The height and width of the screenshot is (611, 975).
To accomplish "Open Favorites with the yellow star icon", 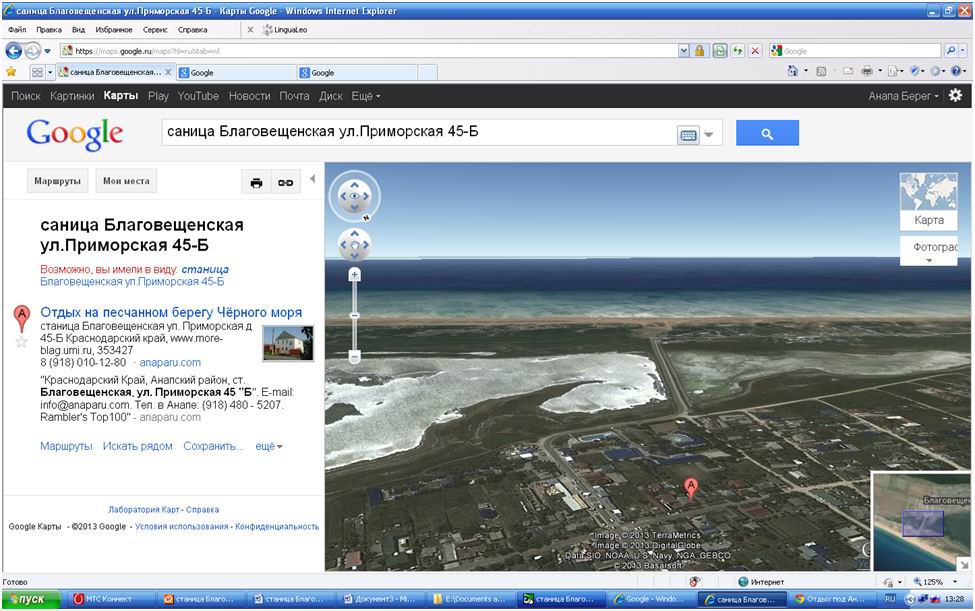I will (11, 72).
